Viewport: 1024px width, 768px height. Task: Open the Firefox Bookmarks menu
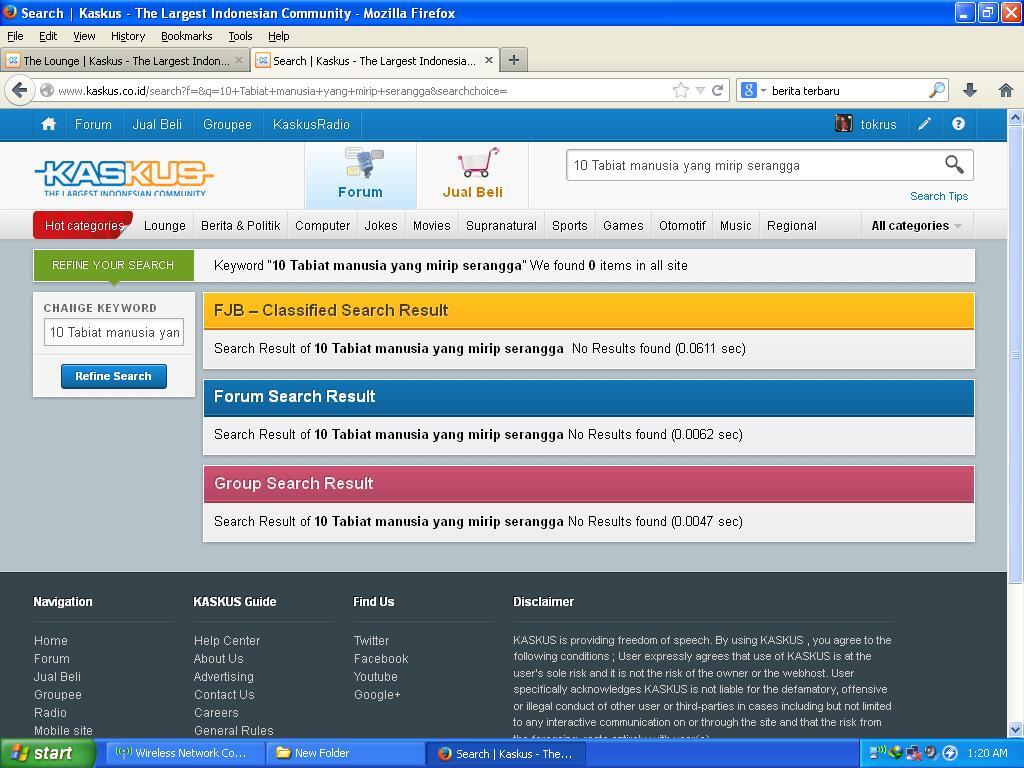pyautogui.click(x=186, y=36)
